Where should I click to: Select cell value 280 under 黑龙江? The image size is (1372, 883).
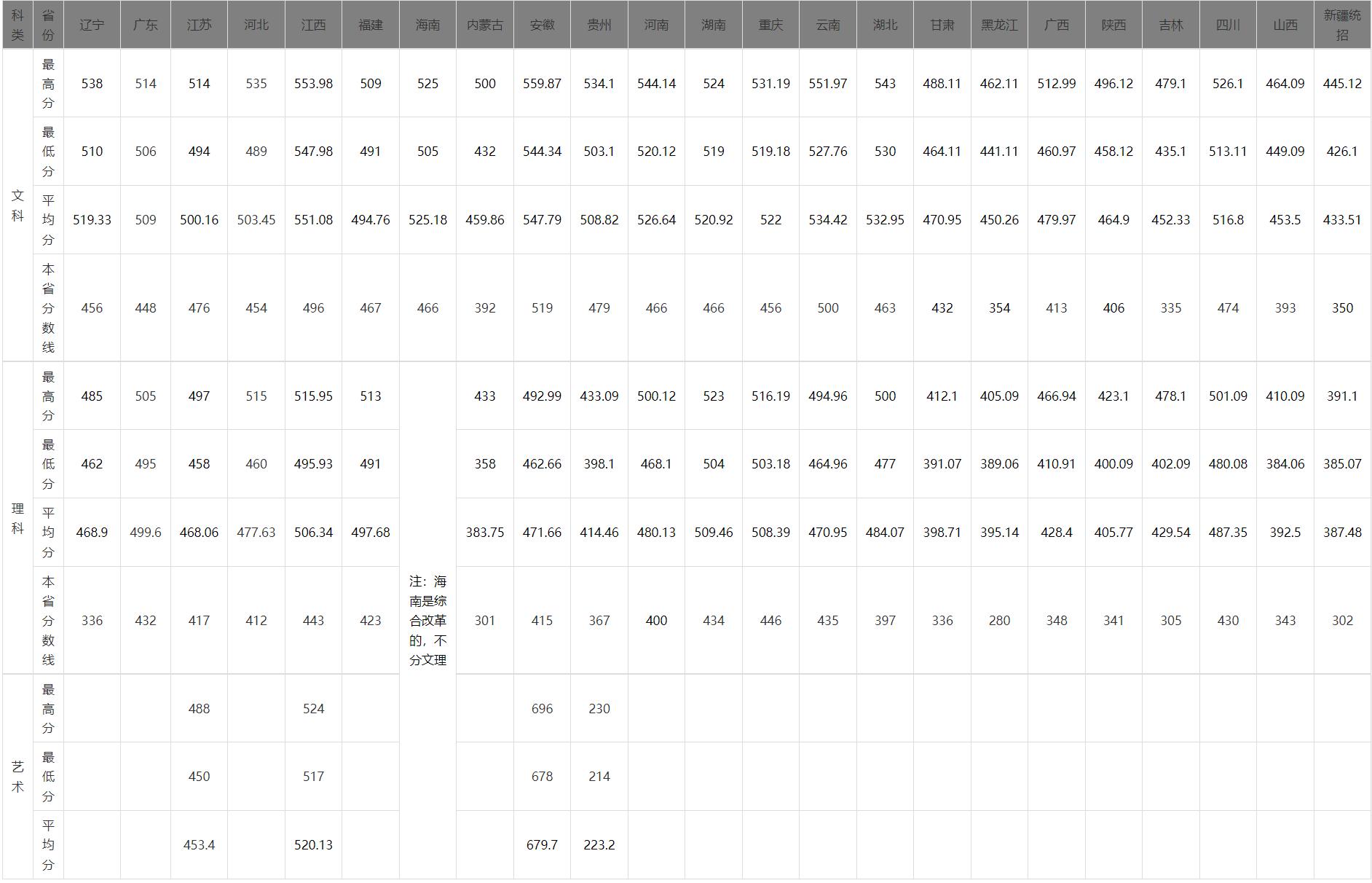[x=999, y=621]
